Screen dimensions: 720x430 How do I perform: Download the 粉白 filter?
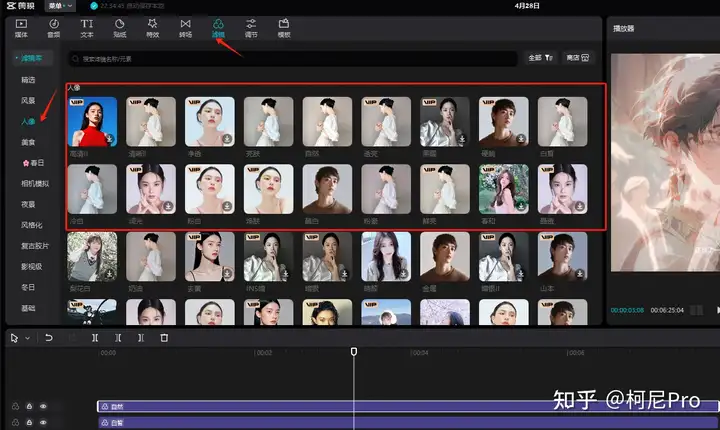pyautogui.click(x=227, y=206)
